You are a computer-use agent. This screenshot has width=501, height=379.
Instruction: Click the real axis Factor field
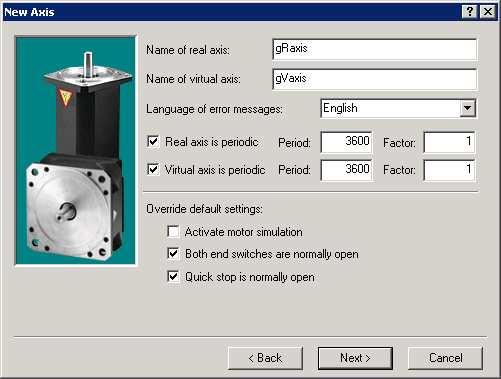[449, 142]
